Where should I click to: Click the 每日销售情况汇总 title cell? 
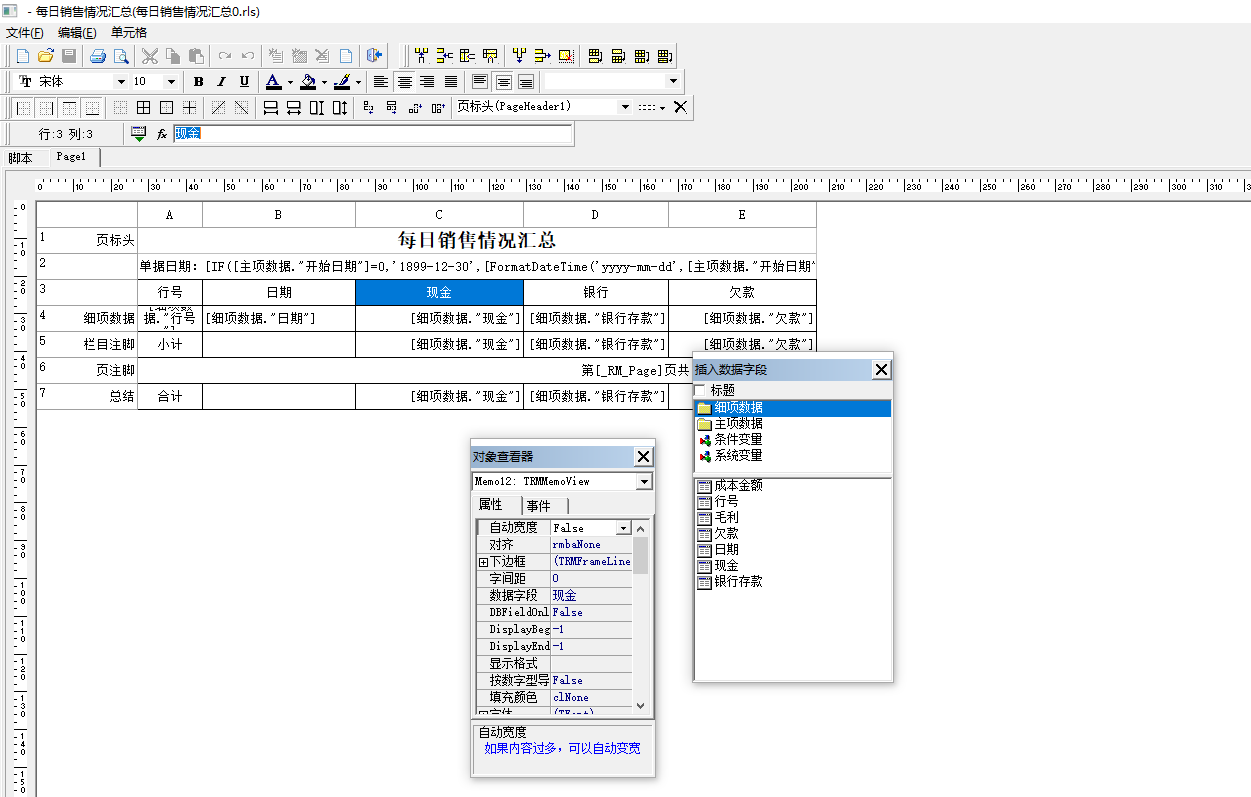pos(477,241)
